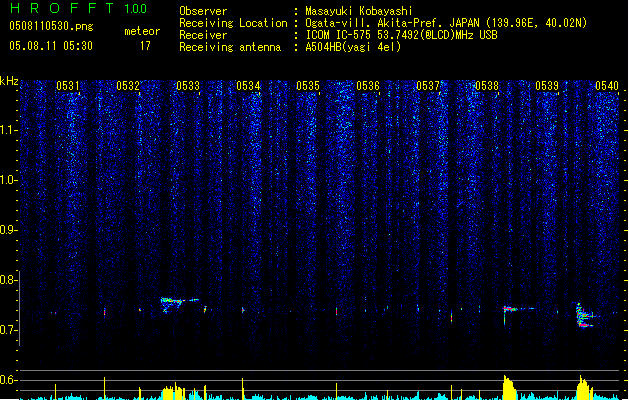The width and height of the screenshot is (629, 400).
Task: Click the meteor echo near 0533
Action: point(179,304)
